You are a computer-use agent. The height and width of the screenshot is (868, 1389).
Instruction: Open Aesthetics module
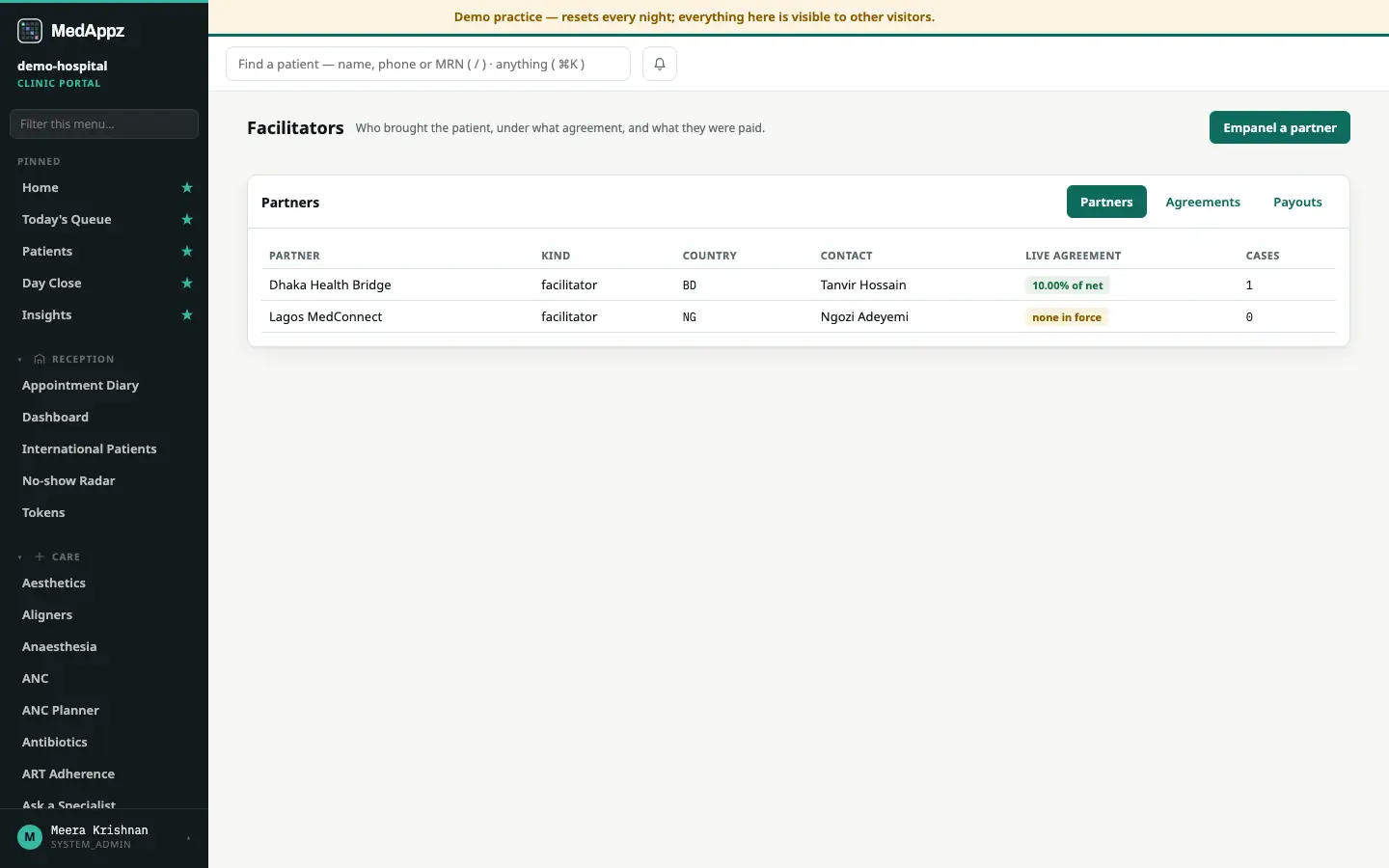click(54, 583)
